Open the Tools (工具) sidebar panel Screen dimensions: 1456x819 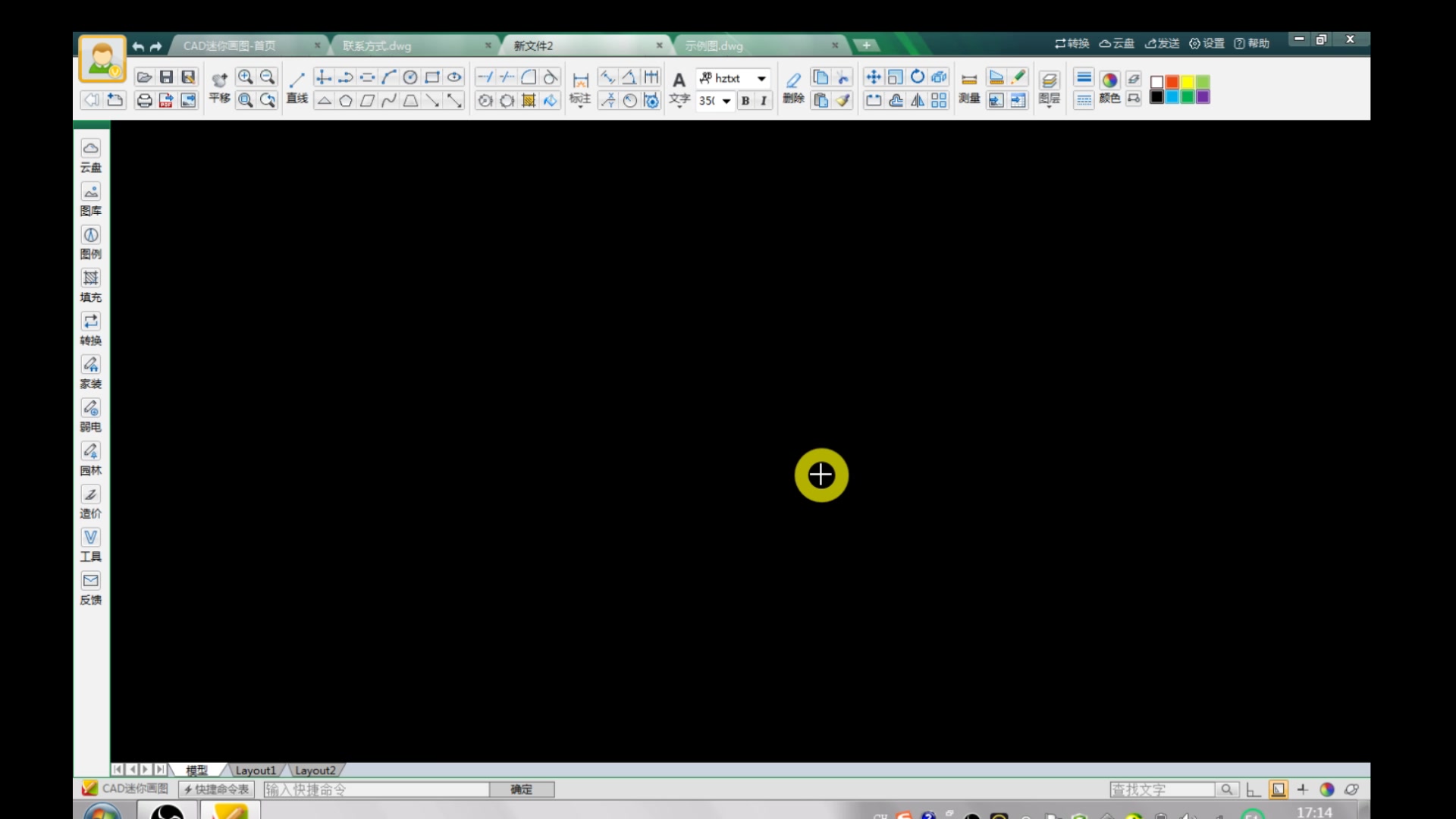(91, 545)
